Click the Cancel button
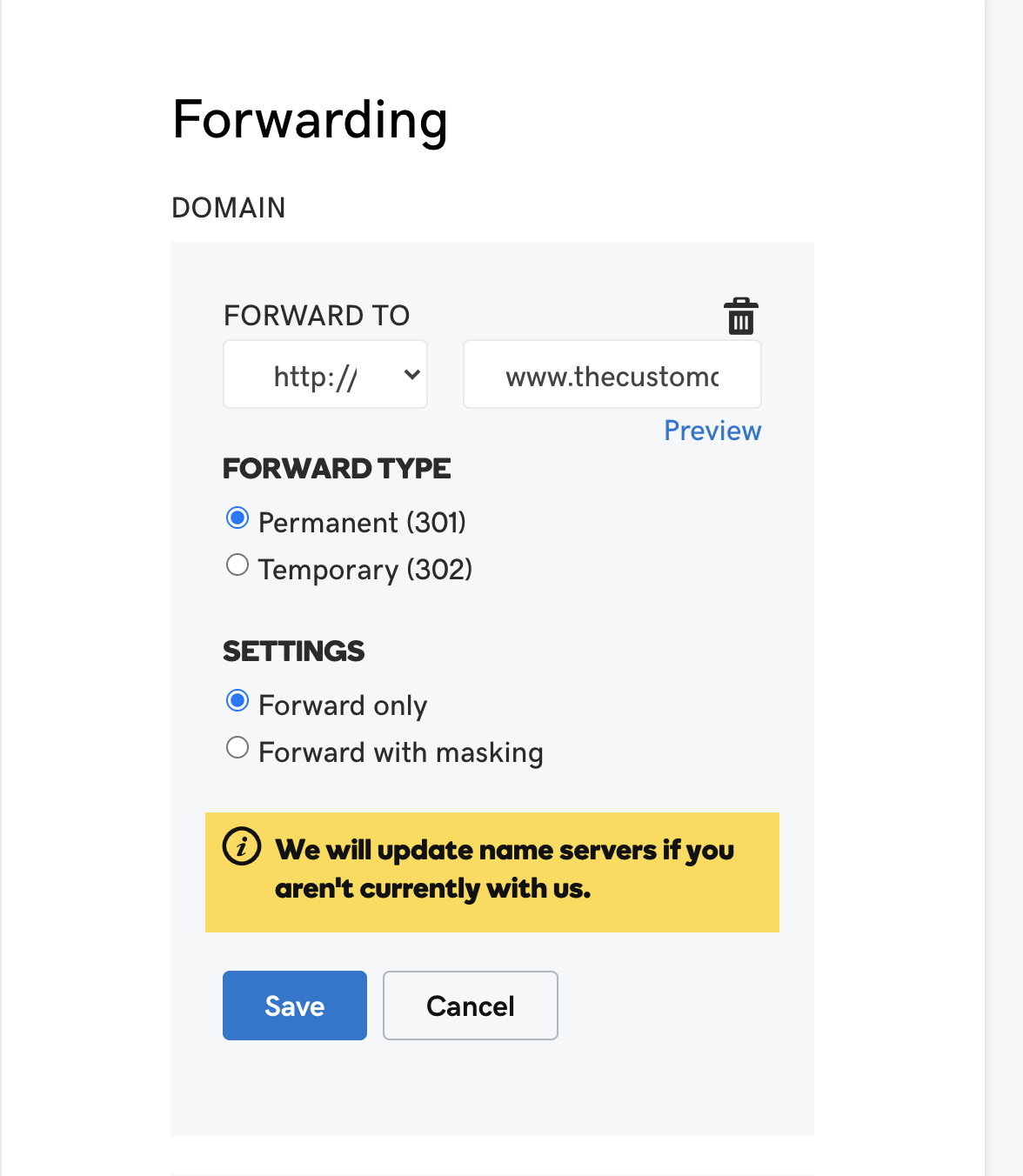 (x=471, y=1006)
